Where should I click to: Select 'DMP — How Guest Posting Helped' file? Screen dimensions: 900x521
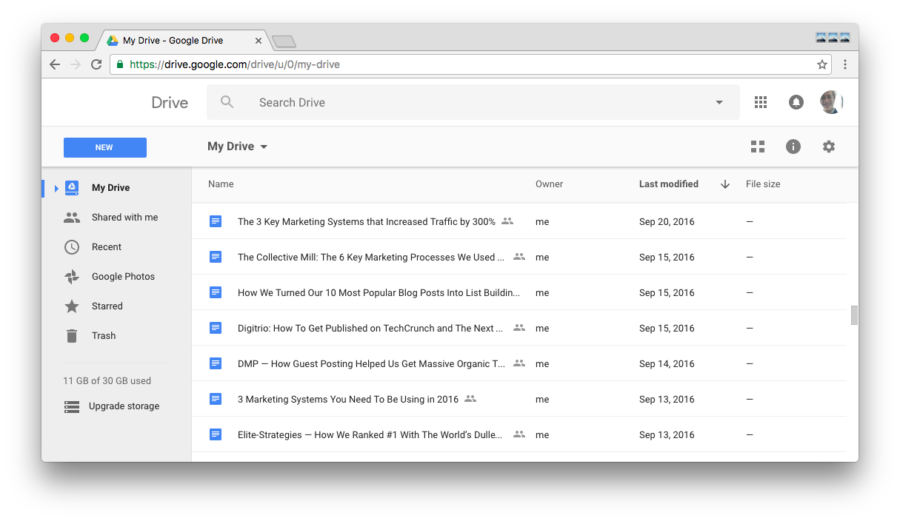pos(371,364)
